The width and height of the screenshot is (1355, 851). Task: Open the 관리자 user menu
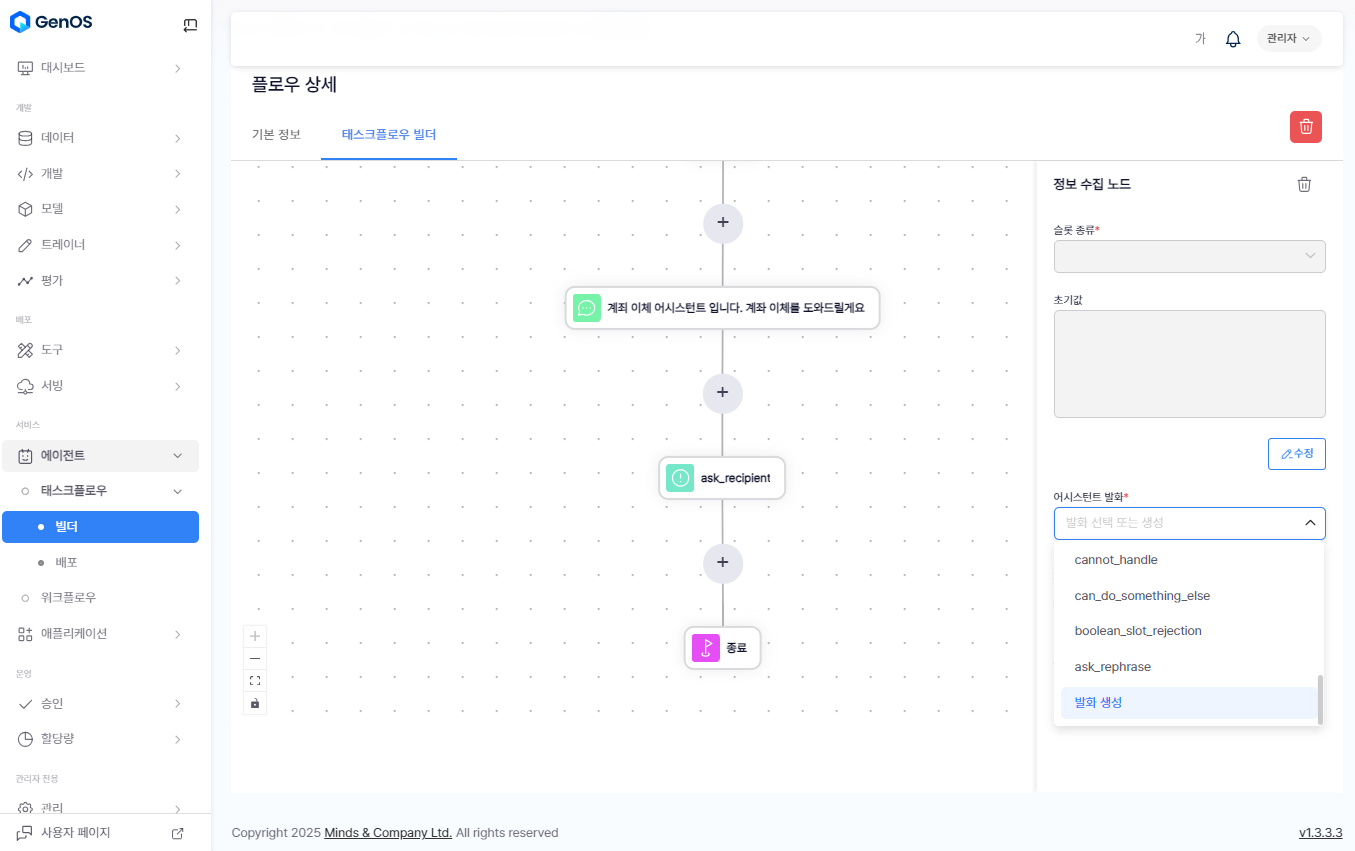point(1288,39)
